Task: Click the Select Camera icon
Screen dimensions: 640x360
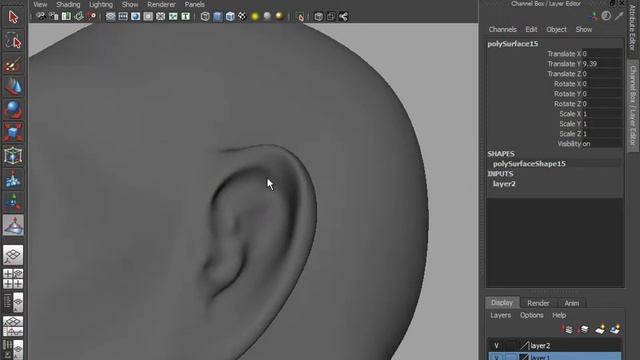Action: pyautogui.click(x=41, y=16)
